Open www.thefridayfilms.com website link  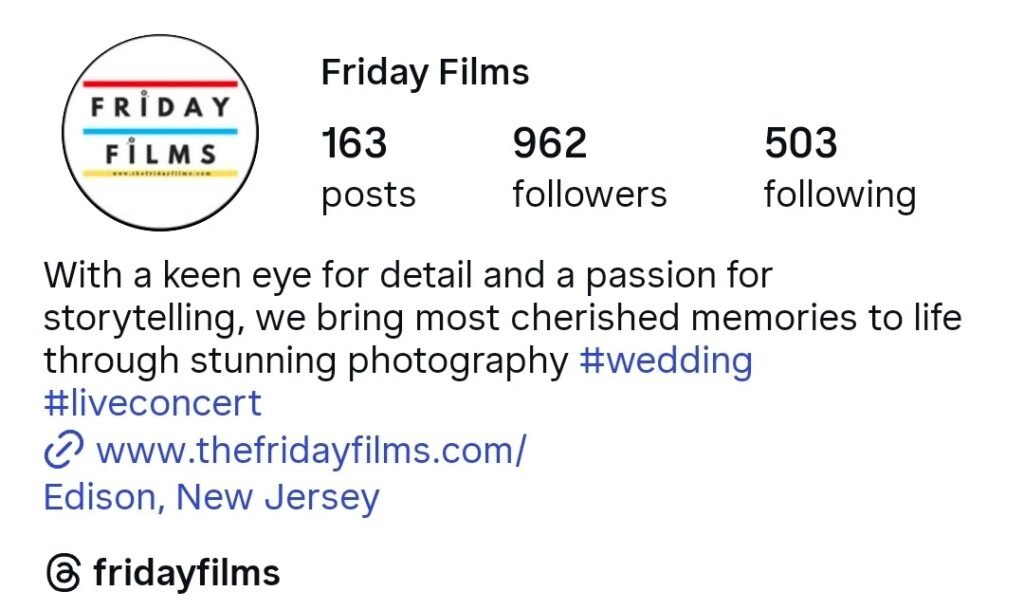pyautogui.click(x=311, y=451)
